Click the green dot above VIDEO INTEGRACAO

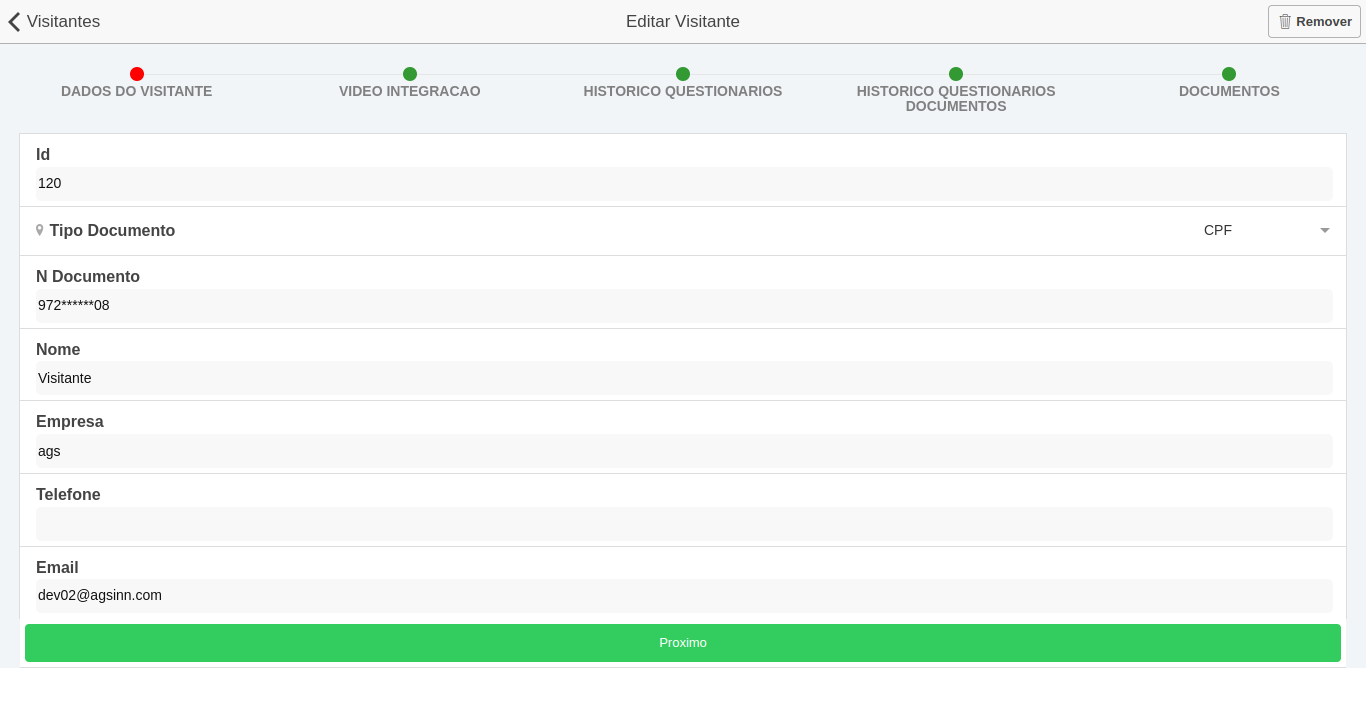click(x=409, y=73)
